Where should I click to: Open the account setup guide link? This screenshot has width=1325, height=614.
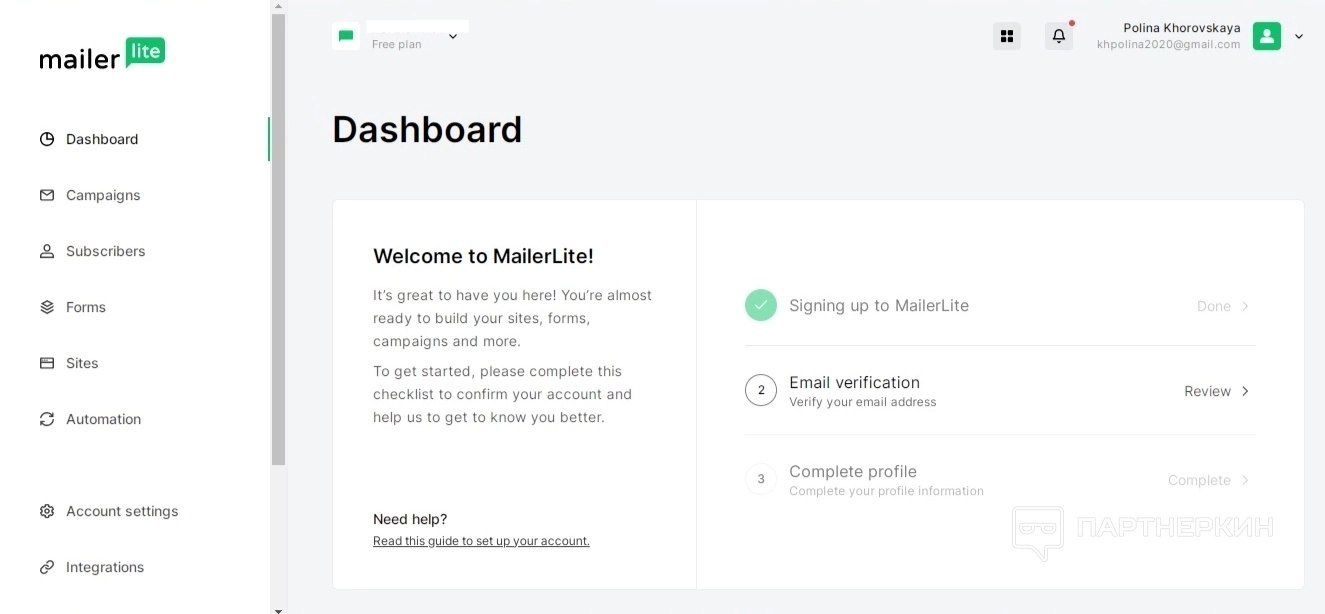pyautogui.click(x=481, y=541)
